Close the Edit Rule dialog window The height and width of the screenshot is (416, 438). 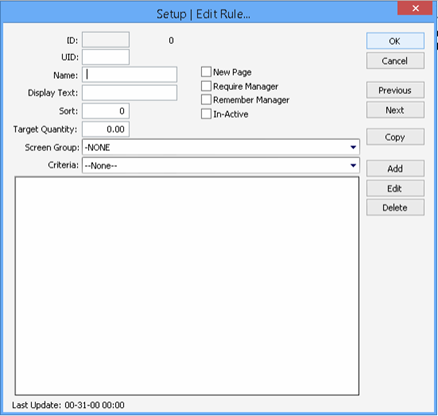coord(415,8)
